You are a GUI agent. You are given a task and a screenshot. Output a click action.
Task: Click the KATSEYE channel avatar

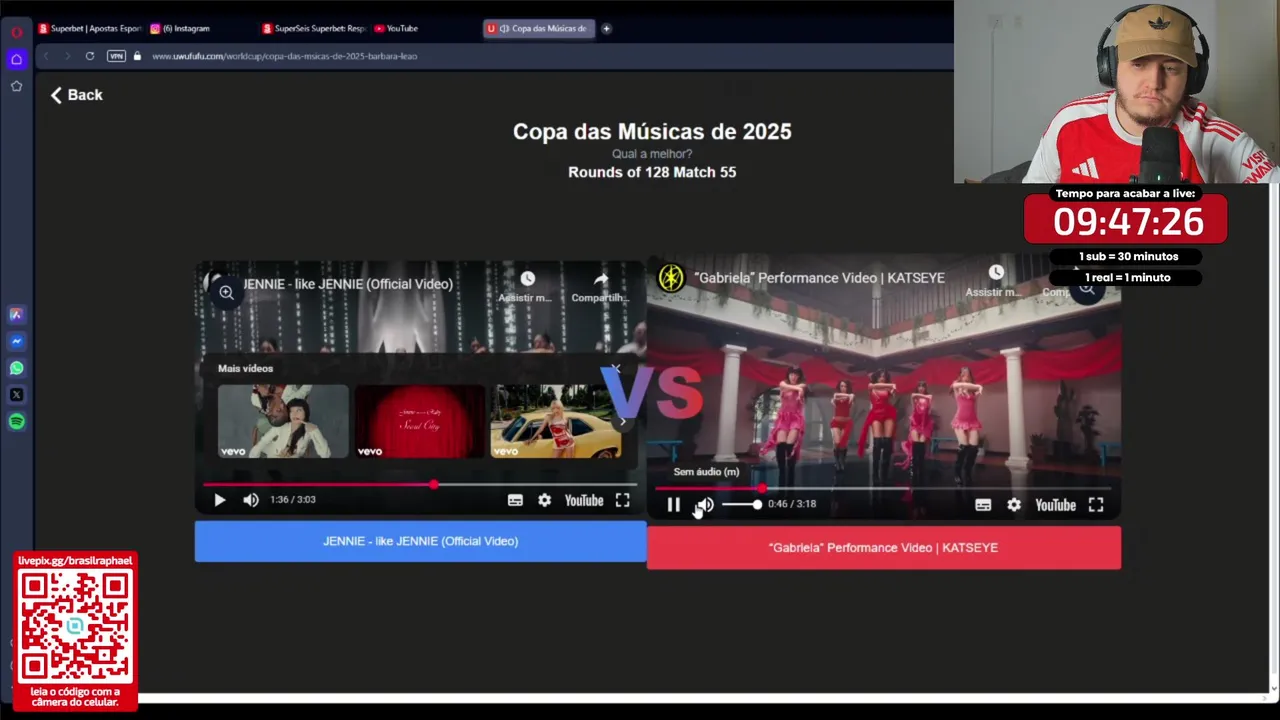pyautogui.click(x=671, y=278)
